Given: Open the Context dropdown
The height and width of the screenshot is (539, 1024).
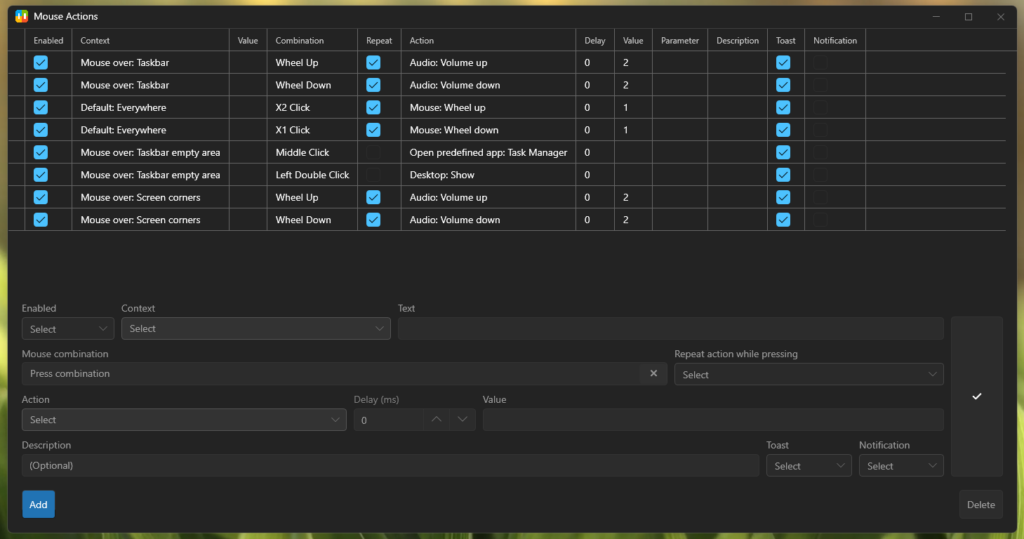Looking at the screenshot, I should (255, 329).
